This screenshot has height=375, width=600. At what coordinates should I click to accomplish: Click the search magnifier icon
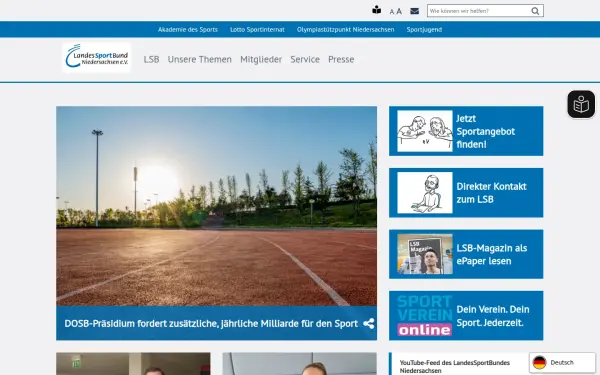click(x=535, y=11)
